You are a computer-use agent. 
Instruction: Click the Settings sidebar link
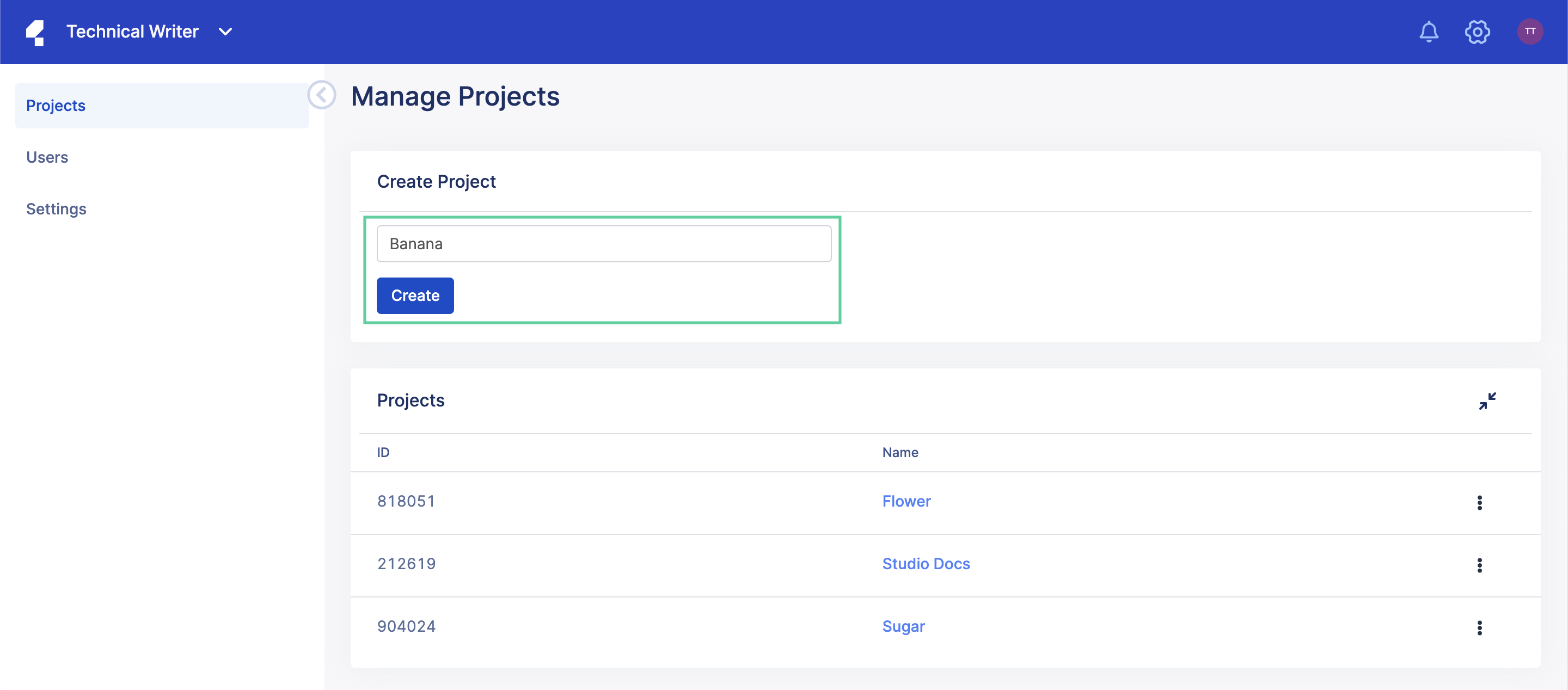click(56, 208)
